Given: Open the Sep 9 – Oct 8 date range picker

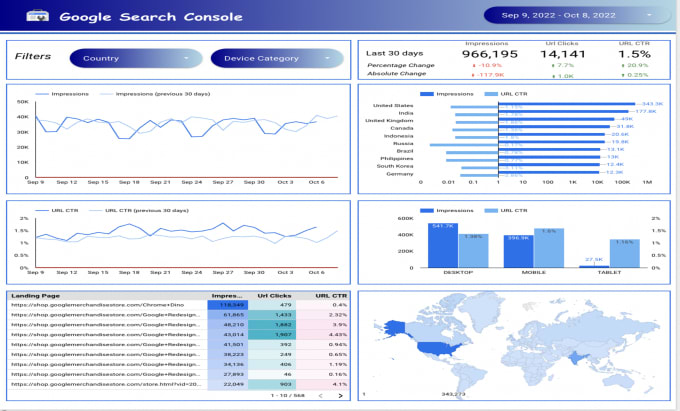Looking at the screenshot, I should (576, 15).
